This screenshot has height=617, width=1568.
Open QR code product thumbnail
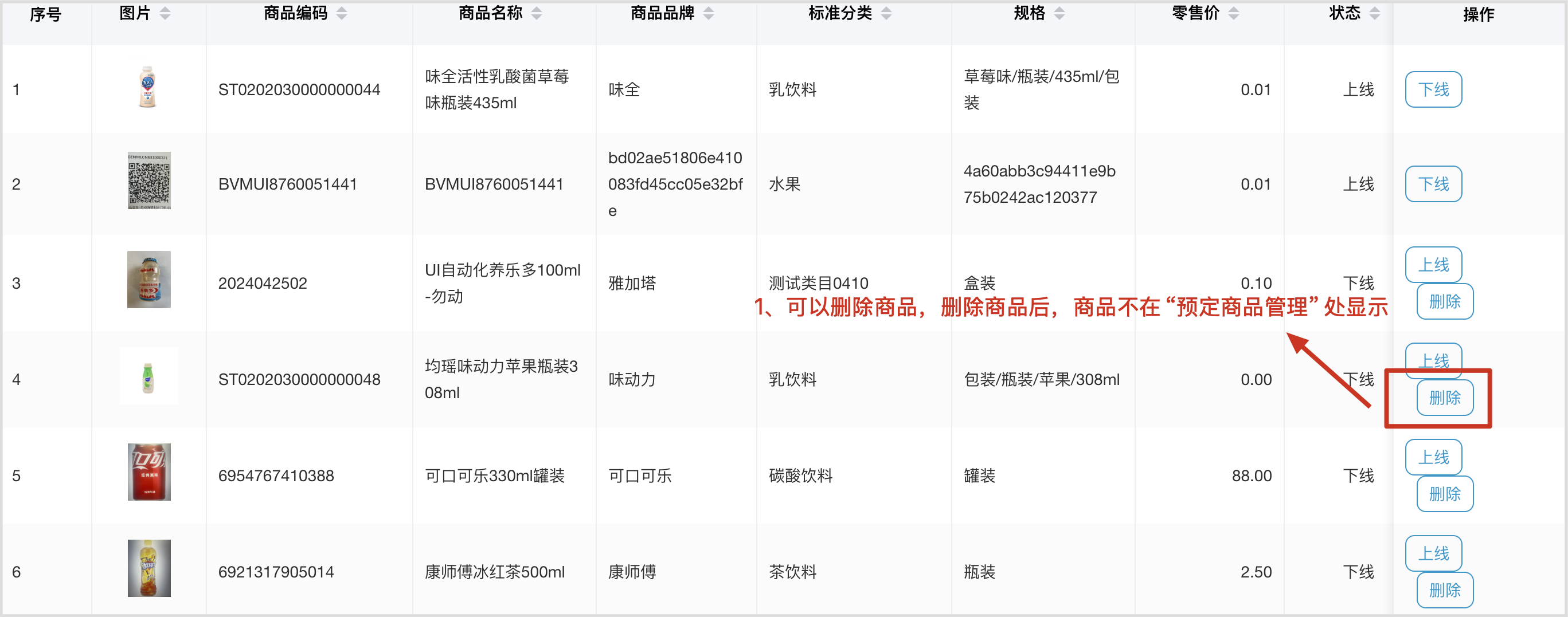[149, 180]
